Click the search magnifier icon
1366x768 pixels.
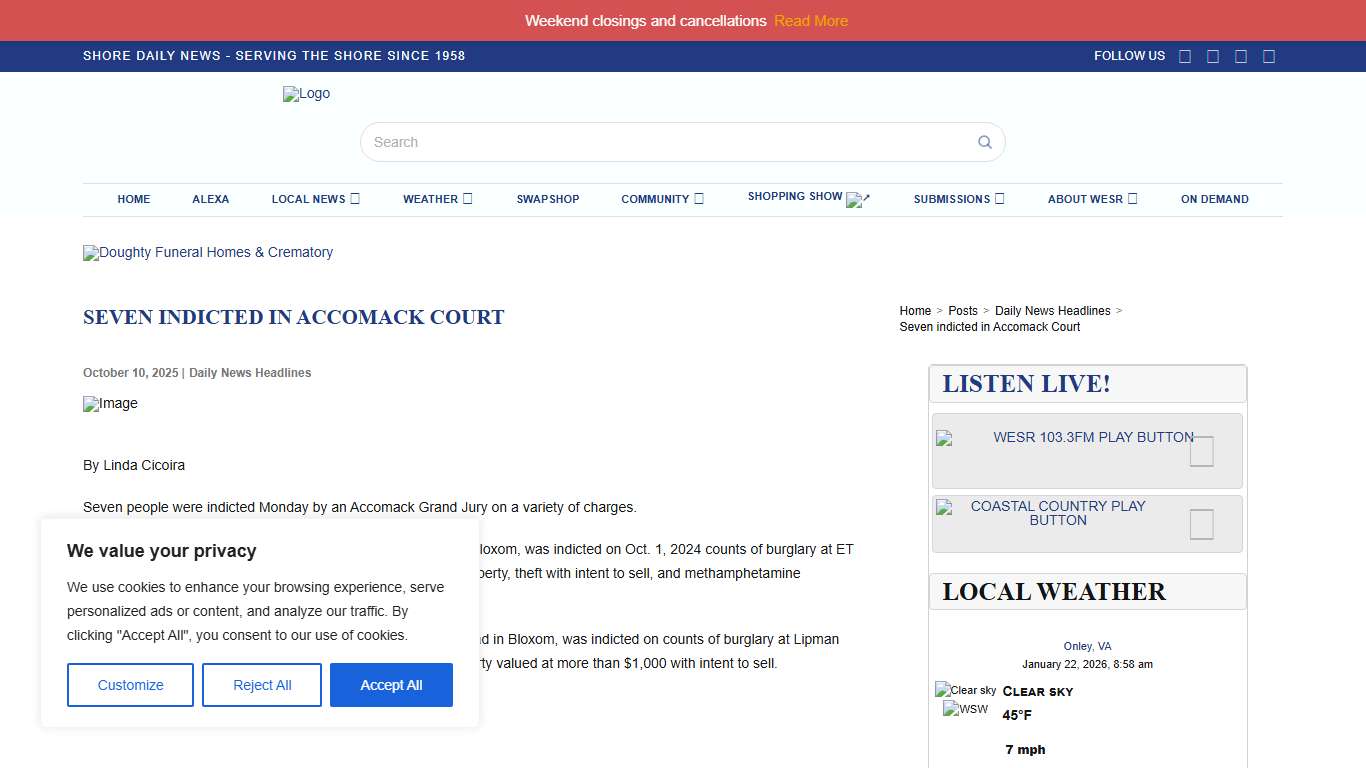pyautogui.click(x=984, y=142)
